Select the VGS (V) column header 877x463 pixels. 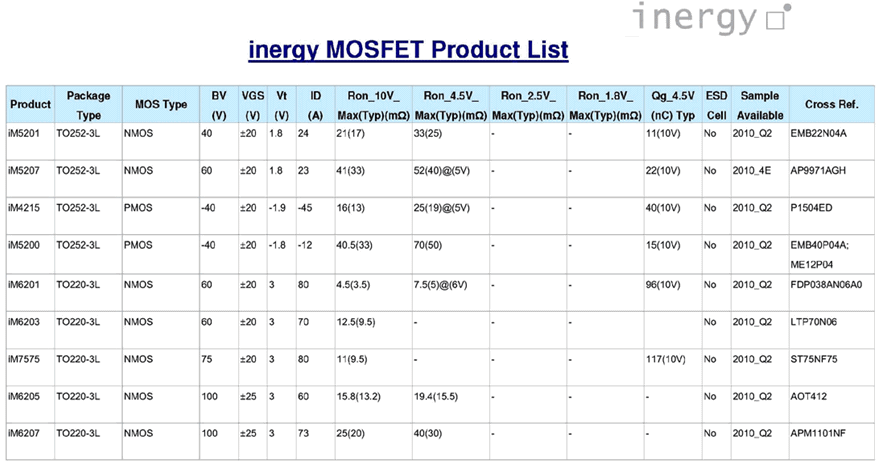(x=253, y=105)
